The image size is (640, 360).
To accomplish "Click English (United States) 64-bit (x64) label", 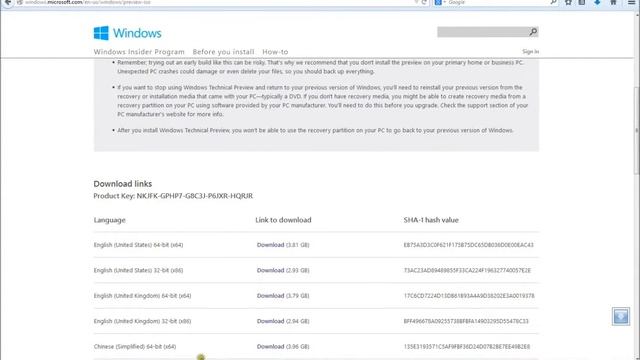I will point(138,245).
